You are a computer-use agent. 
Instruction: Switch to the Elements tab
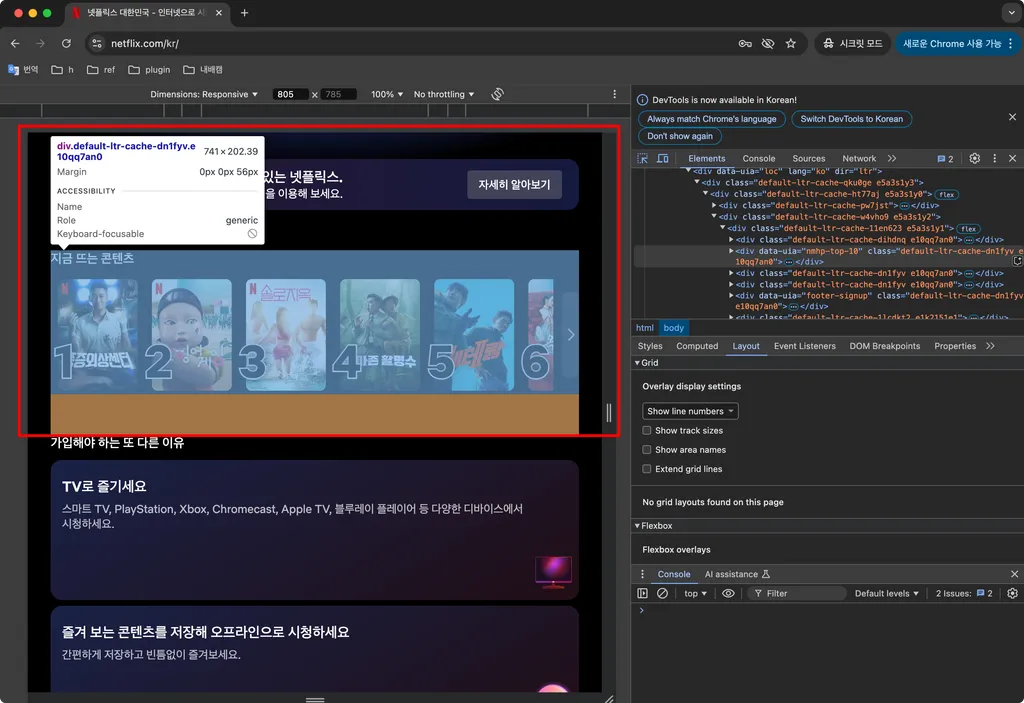707,158
